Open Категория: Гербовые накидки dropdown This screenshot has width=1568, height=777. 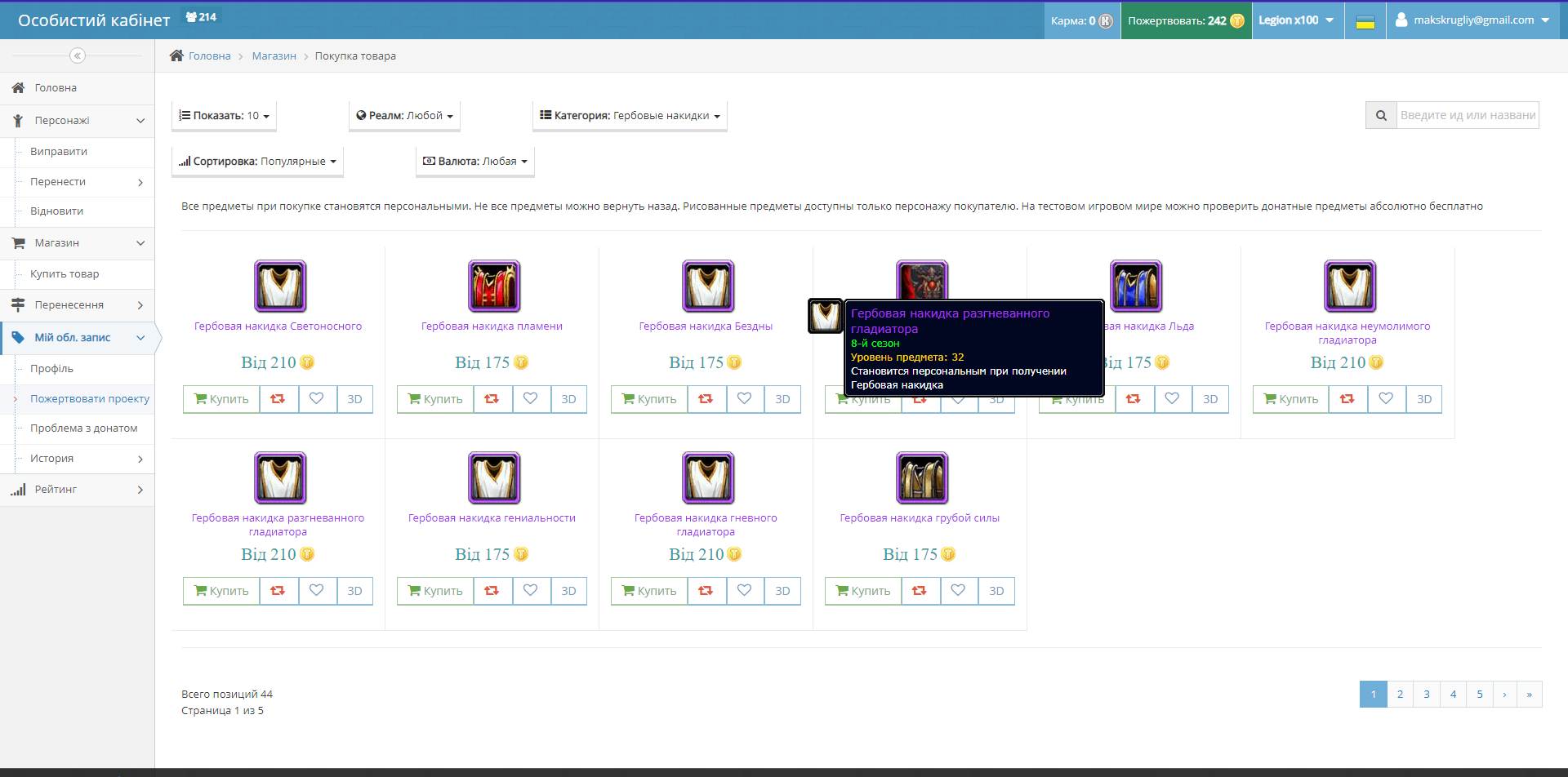(x=630, y=116)
